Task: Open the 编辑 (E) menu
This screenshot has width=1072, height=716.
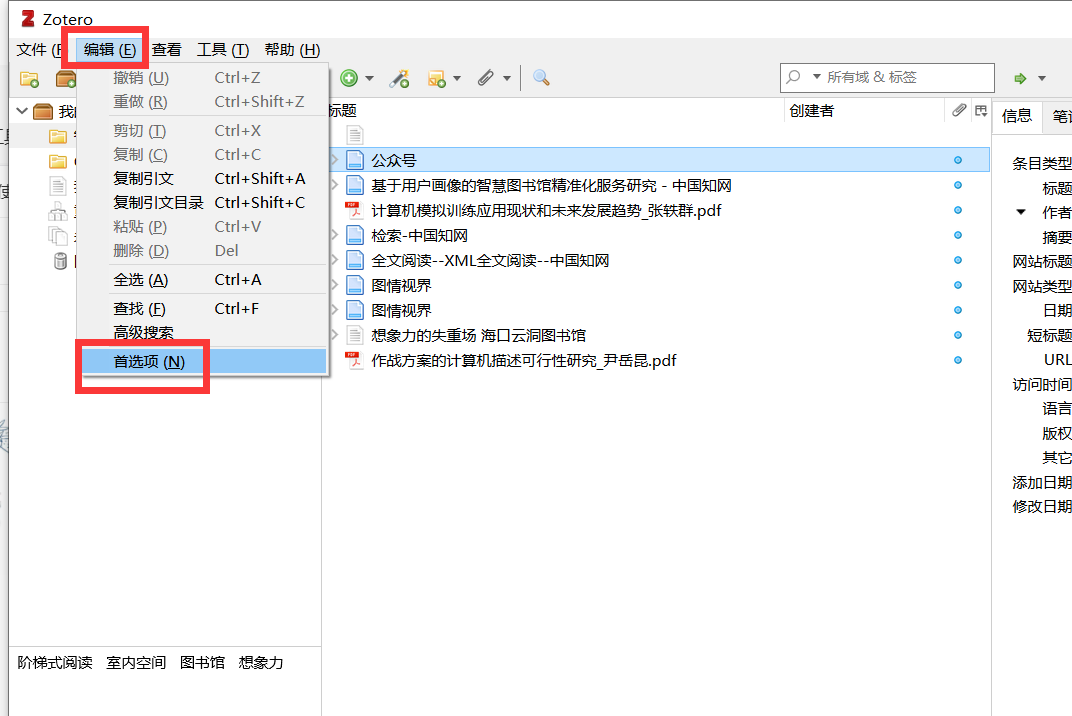Action: [x=109, y=50]
